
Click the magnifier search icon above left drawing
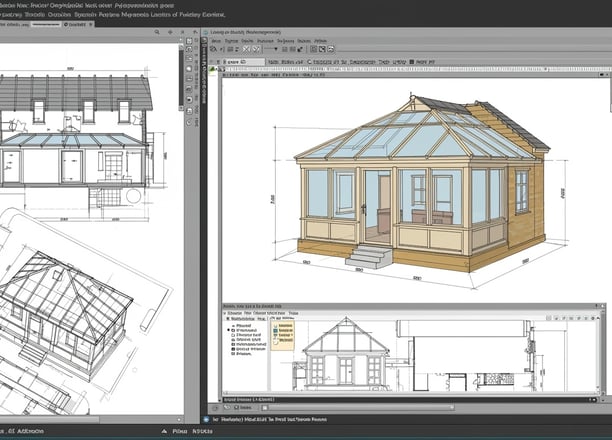157,32
